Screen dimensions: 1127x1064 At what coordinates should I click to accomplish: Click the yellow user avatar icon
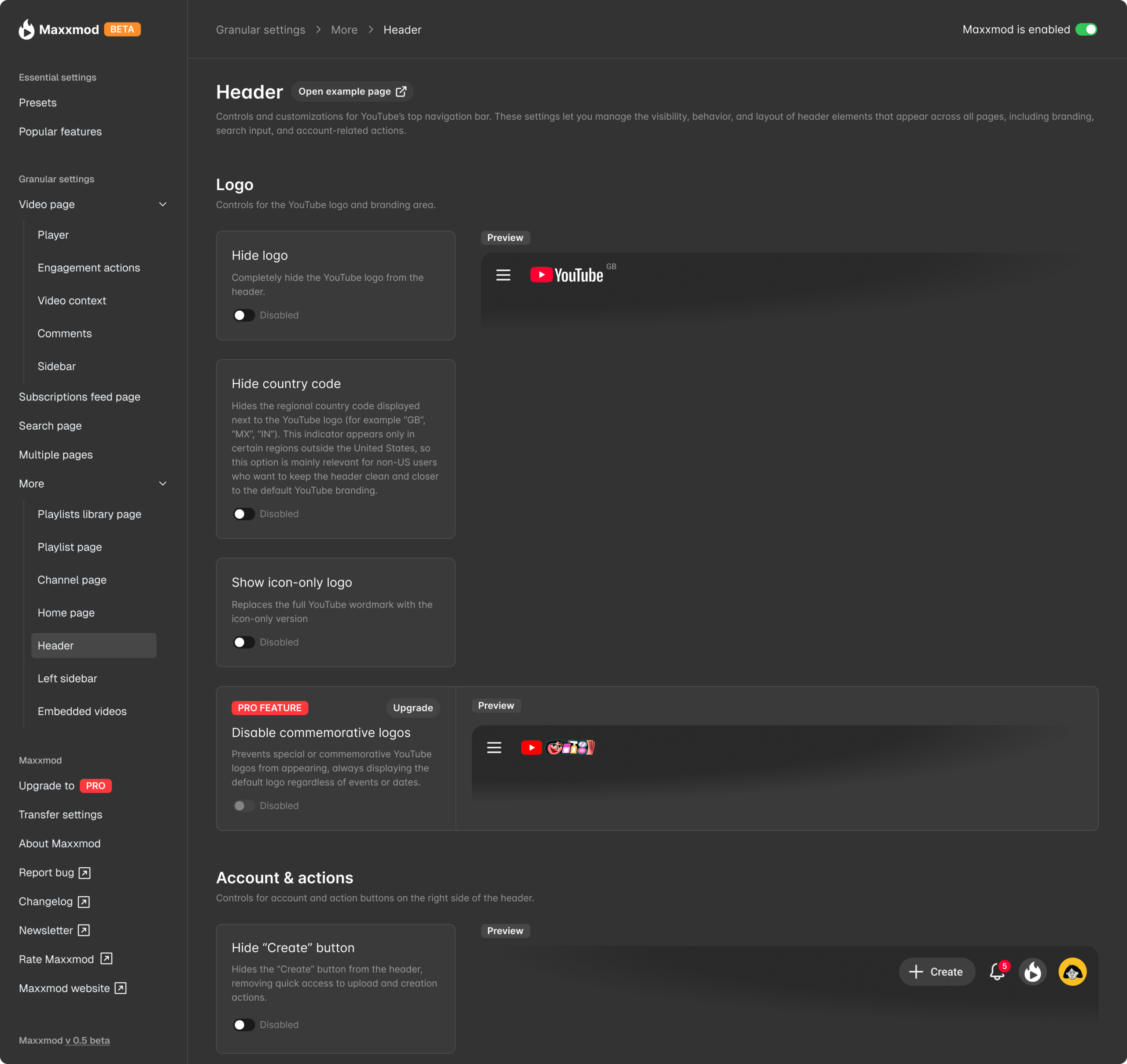click(x=1072, y=972)
